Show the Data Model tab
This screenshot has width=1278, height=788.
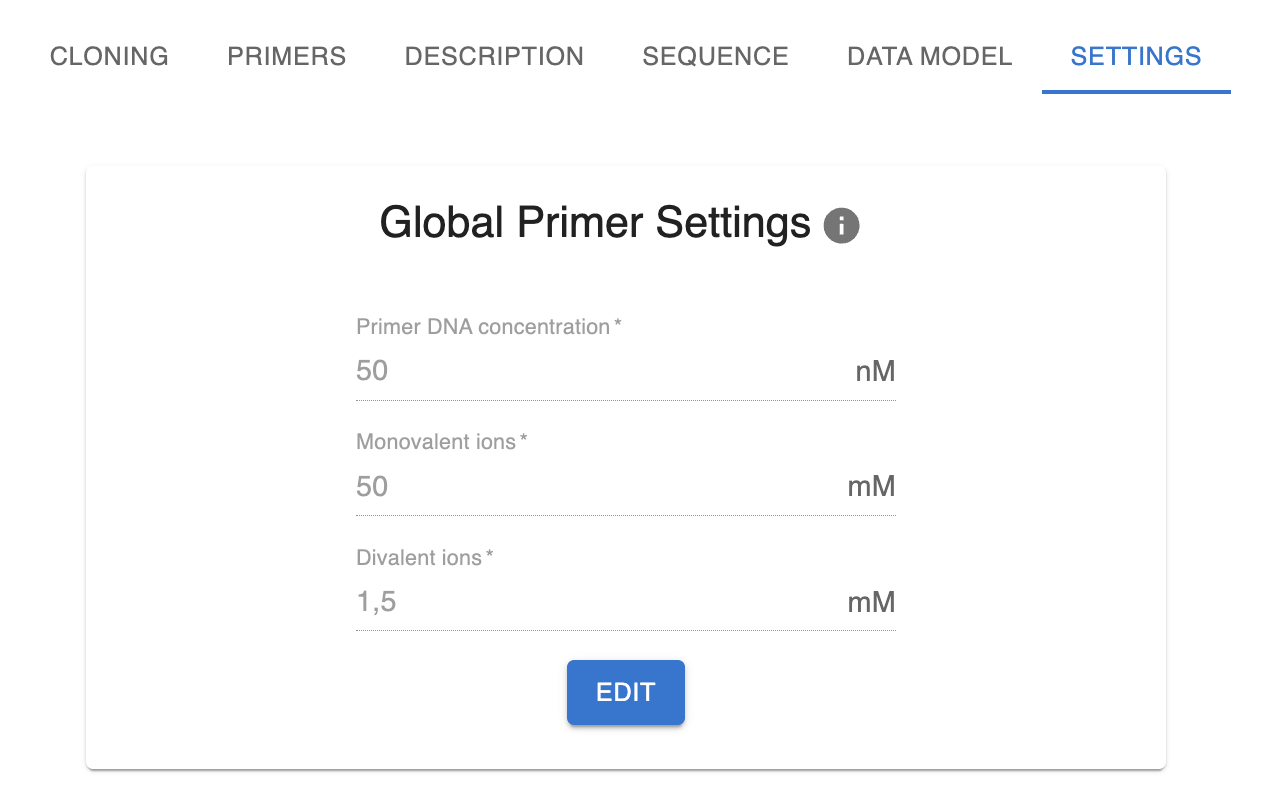pyautogui.click(x=929, y=56)
